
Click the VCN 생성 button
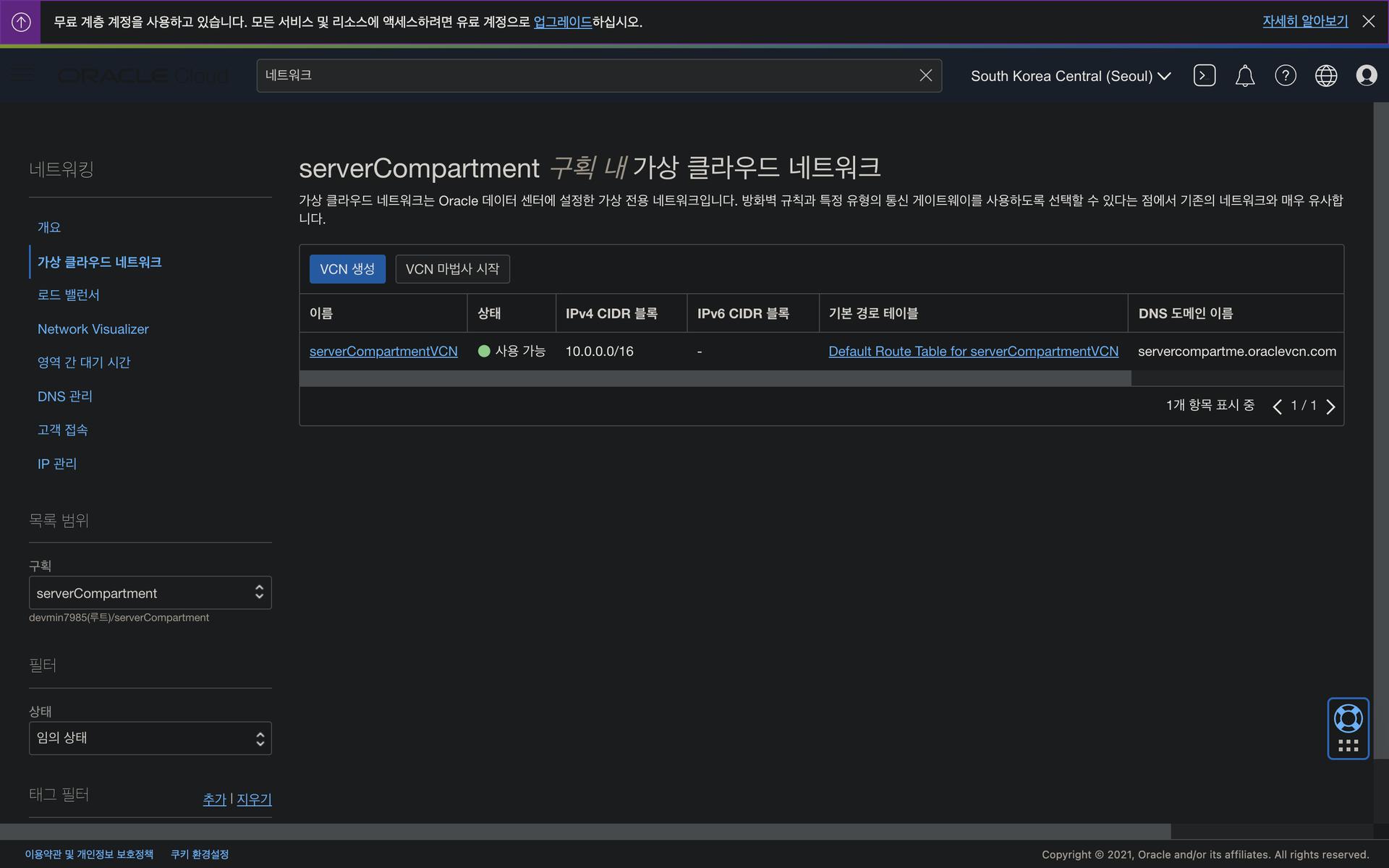tap(347, 269)
